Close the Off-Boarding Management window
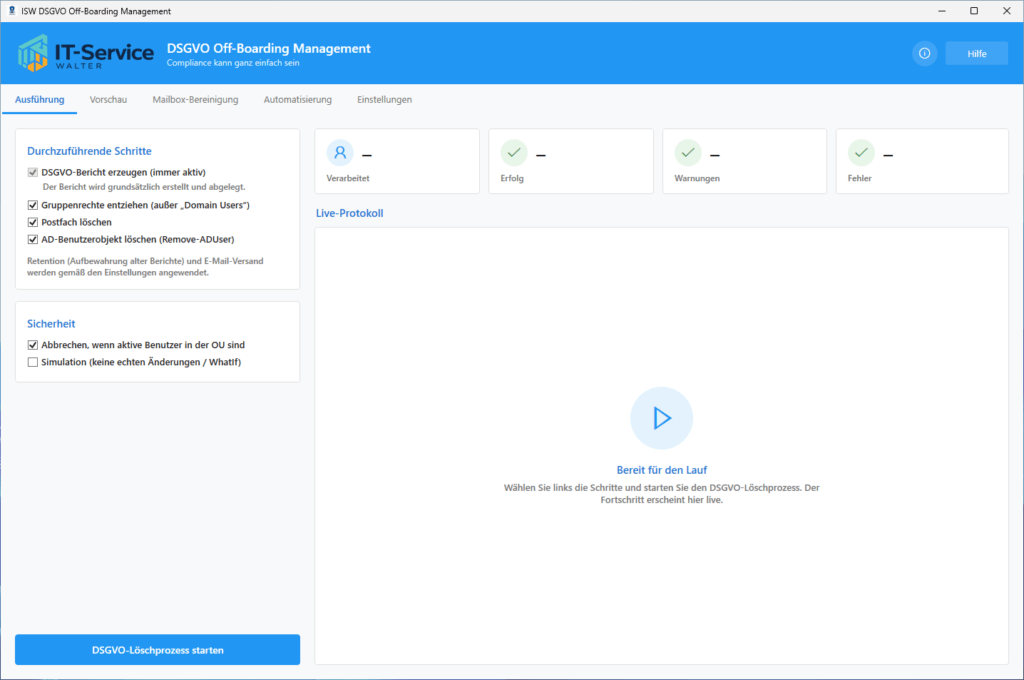This screenshot has width=1024, height=680. coord(1006,10)
